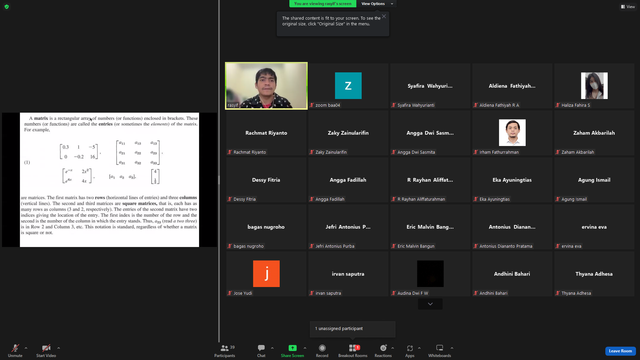
Task: Open the Chat panel
Action: (x=261, y=350)
